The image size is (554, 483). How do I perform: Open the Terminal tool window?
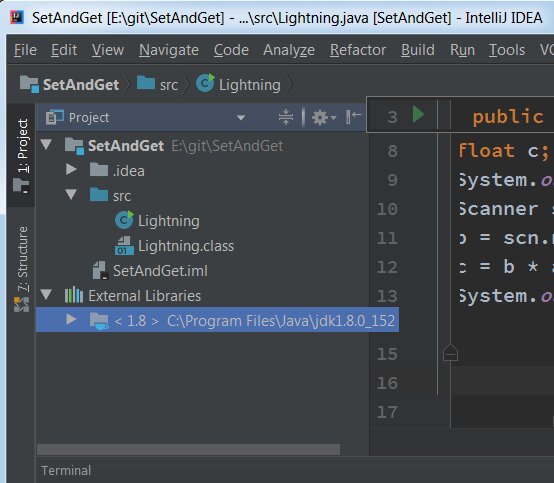(66, 471)
